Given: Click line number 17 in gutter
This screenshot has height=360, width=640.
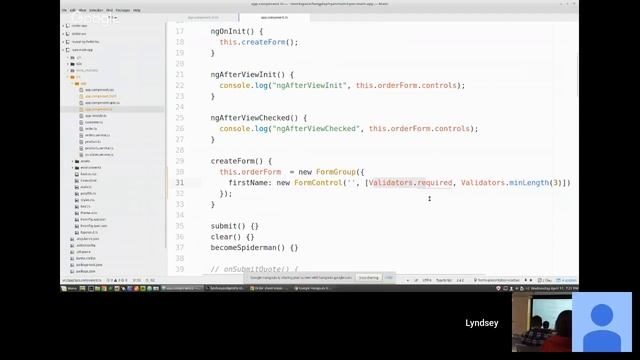Looking at the screenshot, I should 180,31.
